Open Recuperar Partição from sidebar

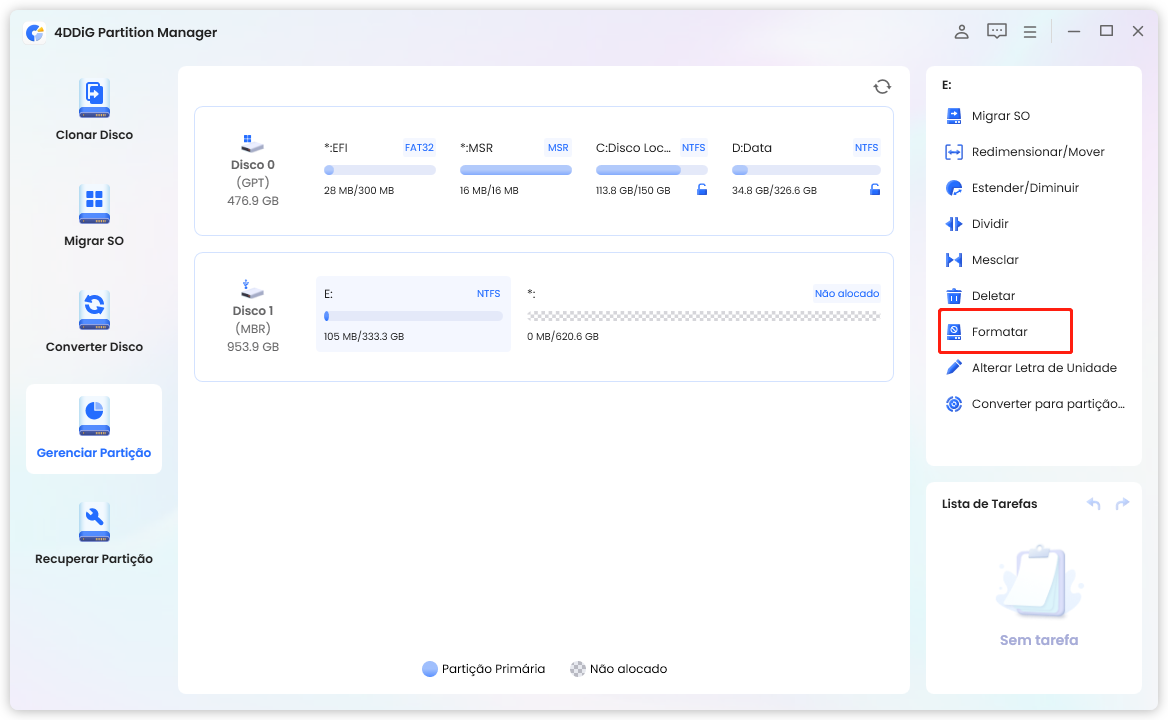coord(94,534)
